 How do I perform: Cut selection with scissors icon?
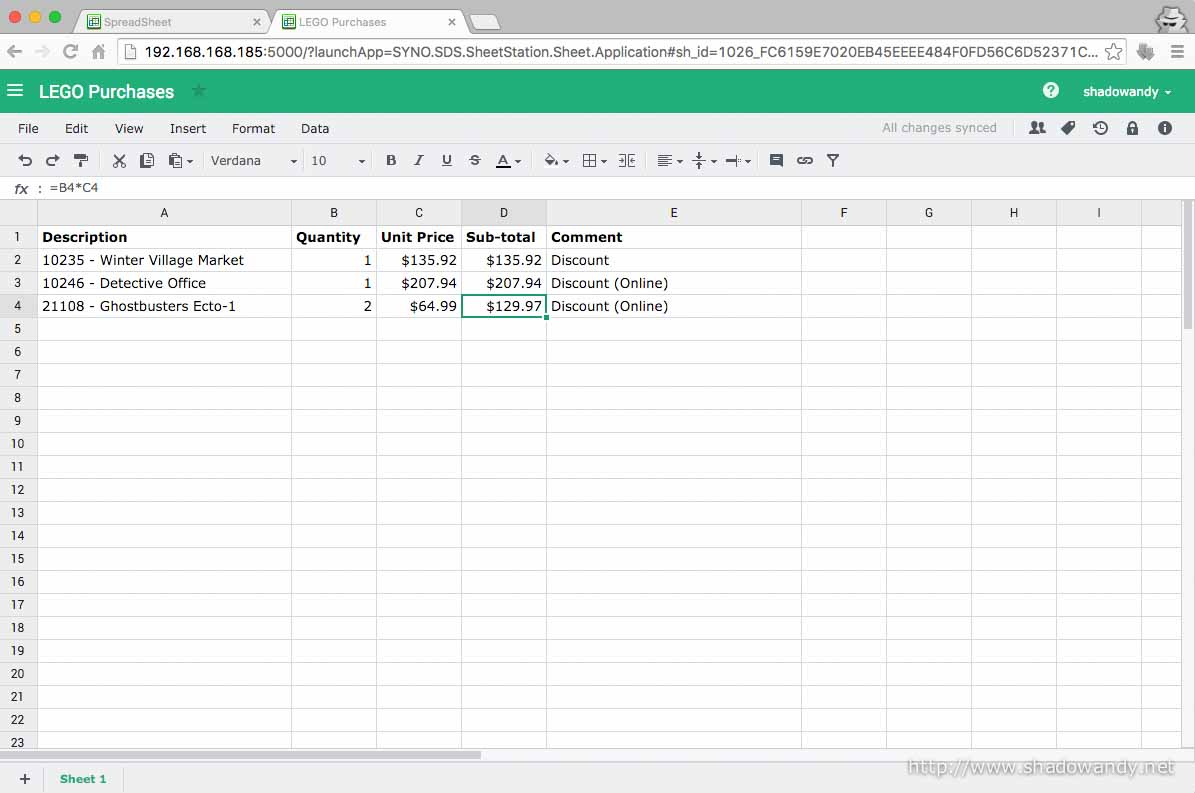119,161
